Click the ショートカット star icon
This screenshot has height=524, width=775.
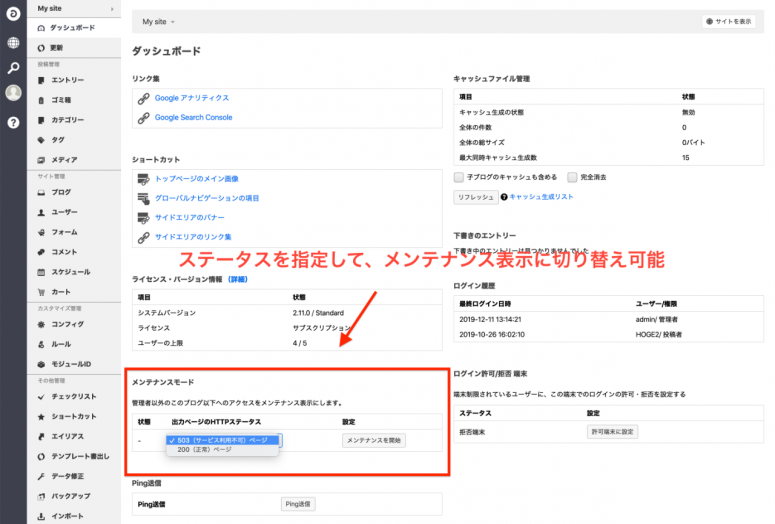click(x=42, y=417)
